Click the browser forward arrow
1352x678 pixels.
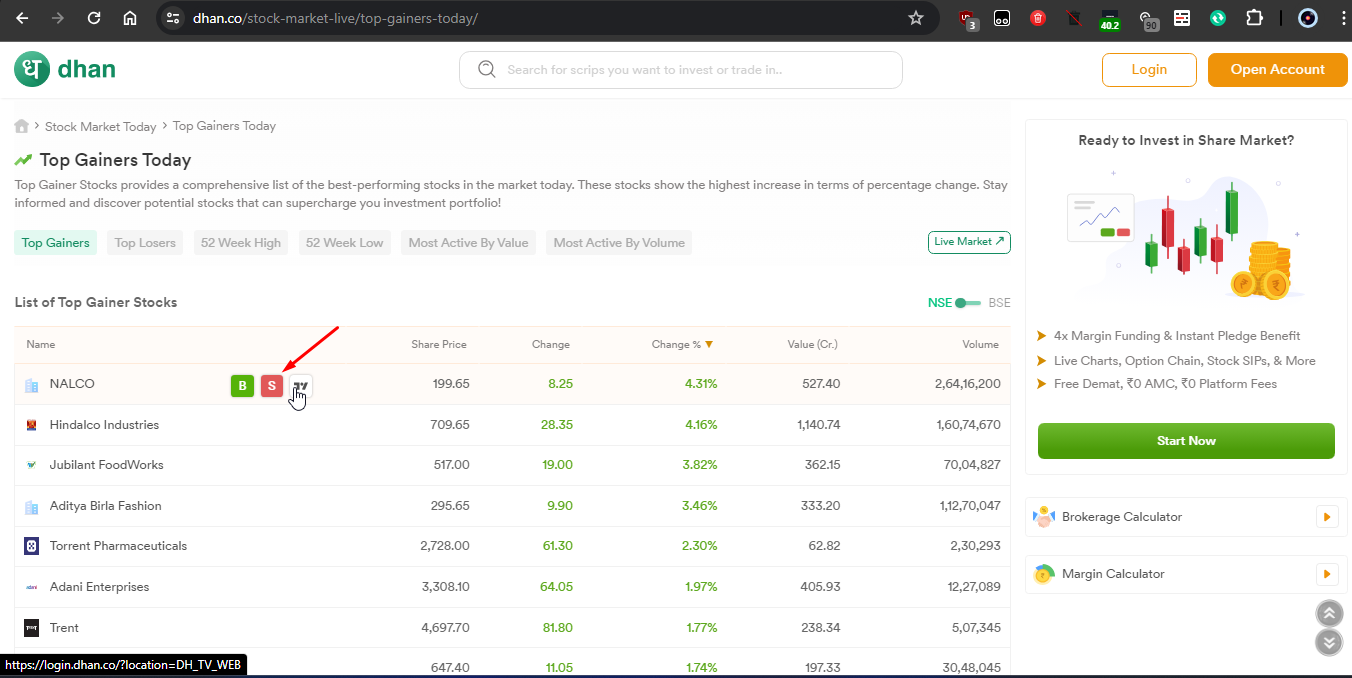(x=58, y=18)
